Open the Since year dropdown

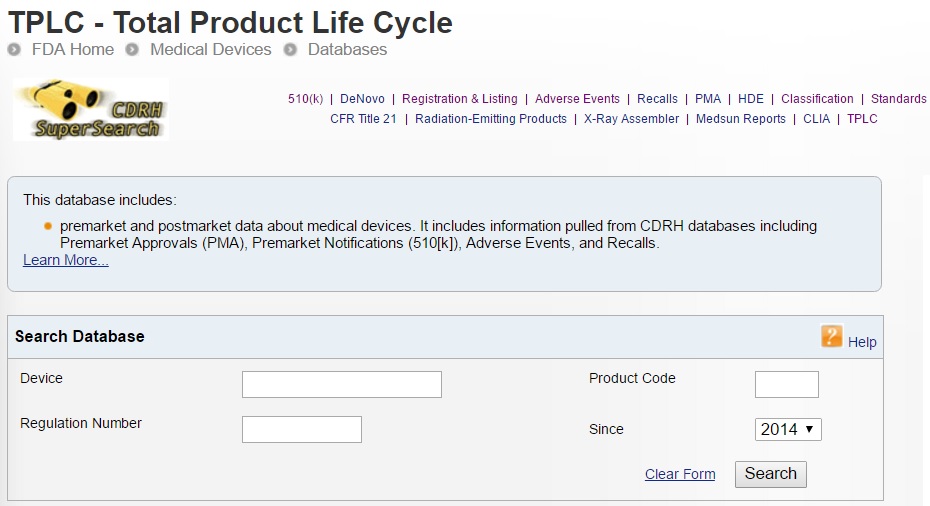pos(788,429)
